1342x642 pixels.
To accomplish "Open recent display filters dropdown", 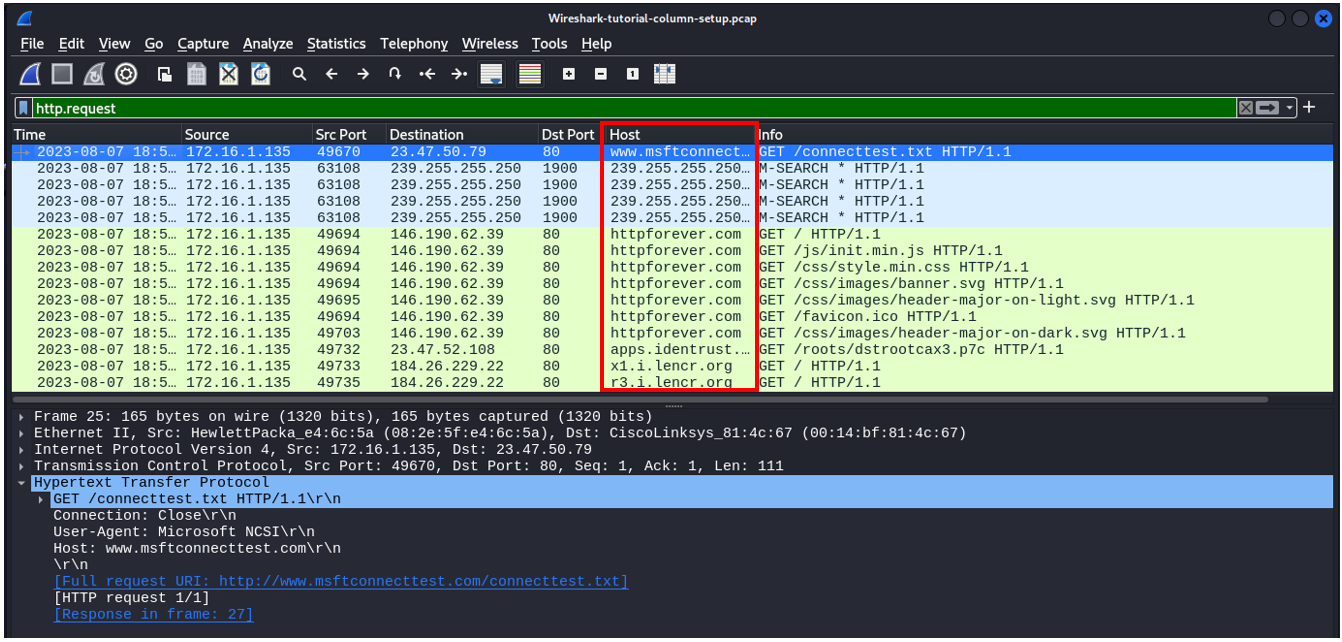I will [1290, 108].
